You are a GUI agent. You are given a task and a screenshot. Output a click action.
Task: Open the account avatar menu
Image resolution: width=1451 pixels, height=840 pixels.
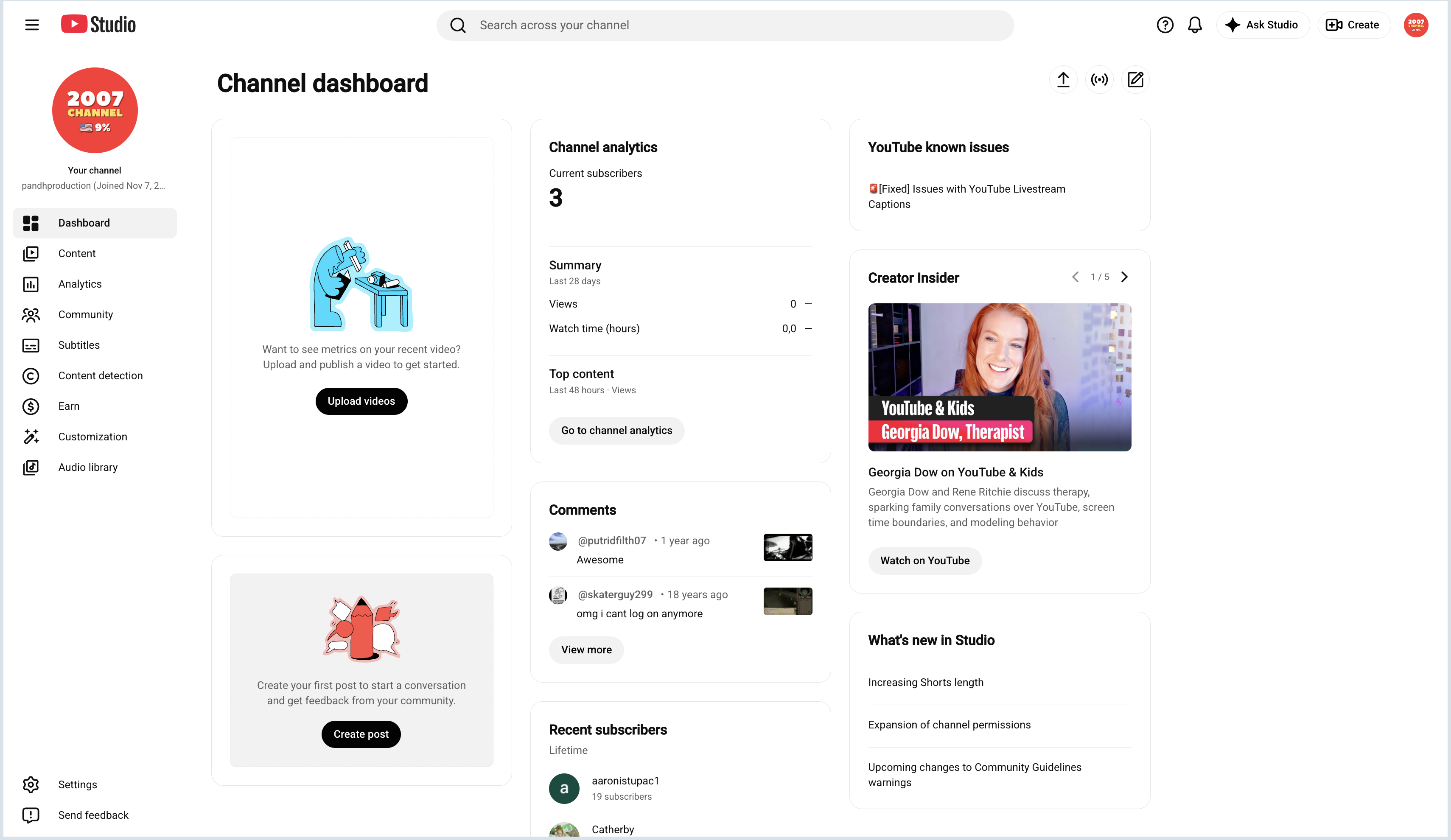point(1415,25)
